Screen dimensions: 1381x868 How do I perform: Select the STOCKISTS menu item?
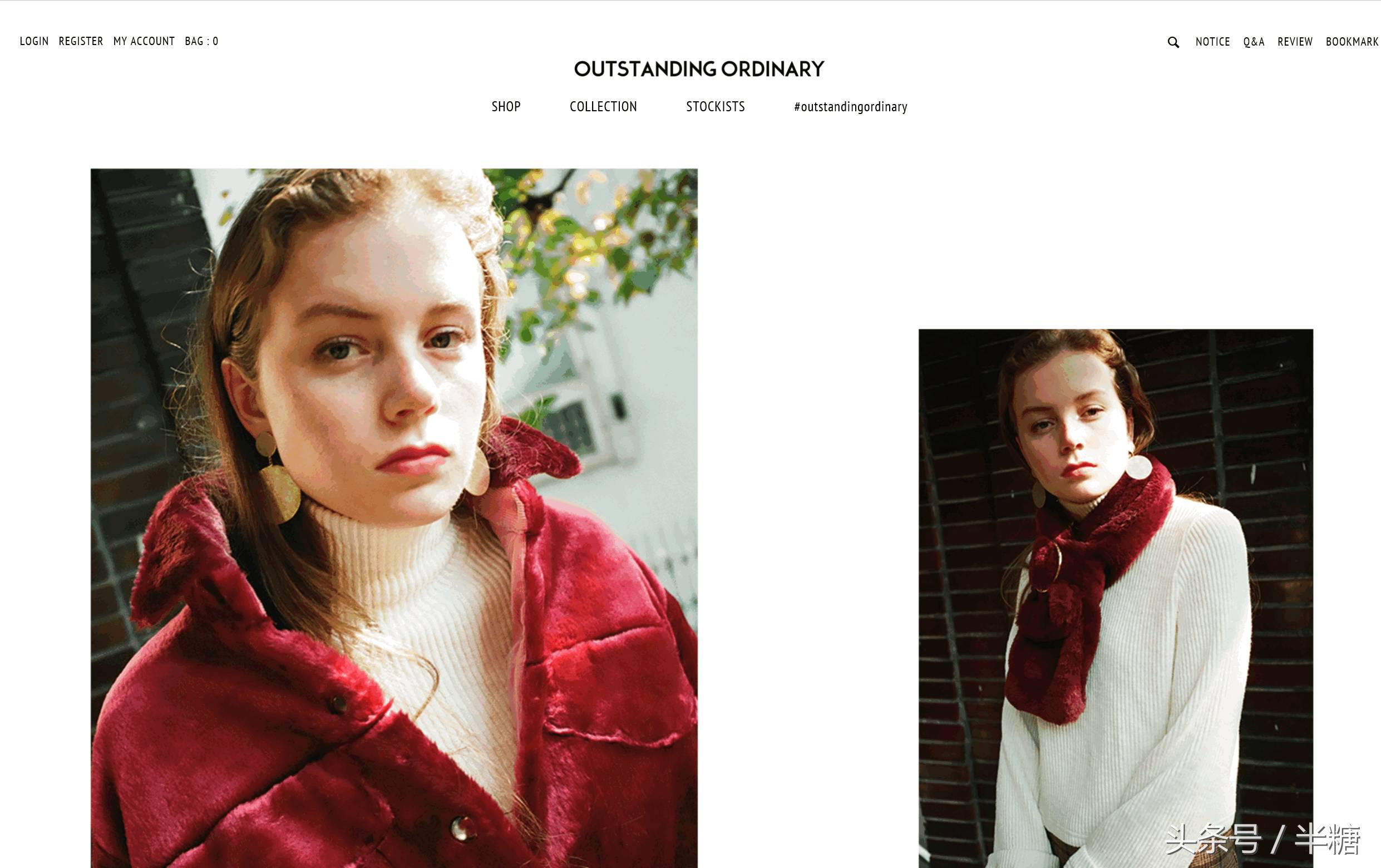[x=715, y=107]
